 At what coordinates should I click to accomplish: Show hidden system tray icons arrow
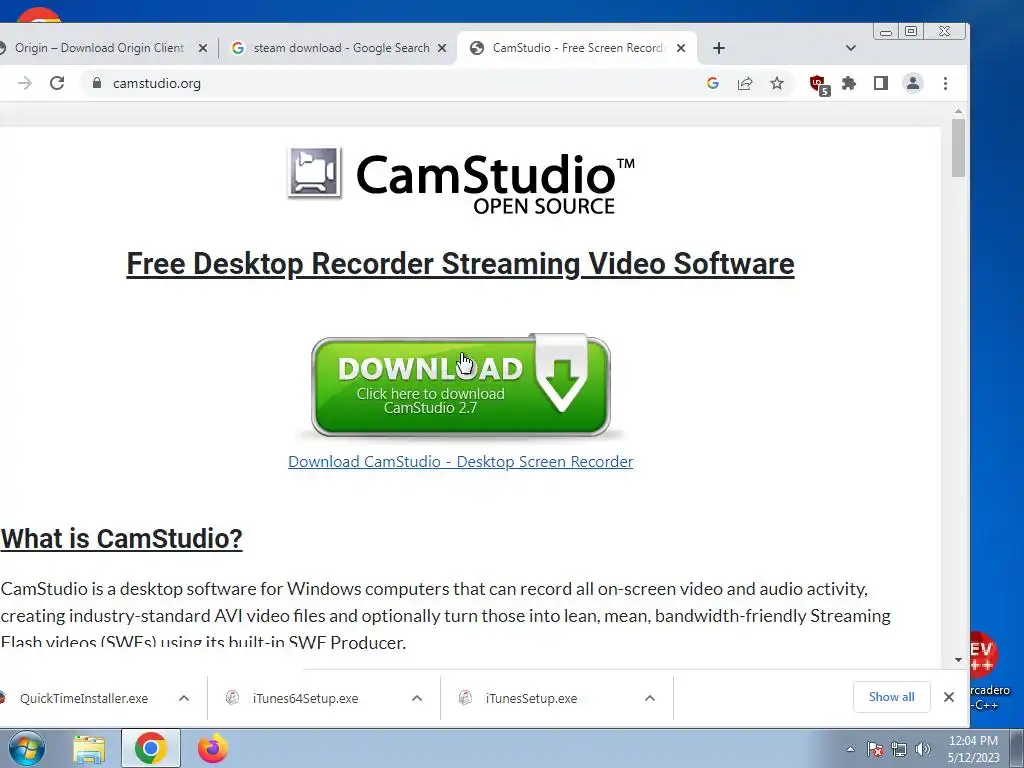[850, 749]
